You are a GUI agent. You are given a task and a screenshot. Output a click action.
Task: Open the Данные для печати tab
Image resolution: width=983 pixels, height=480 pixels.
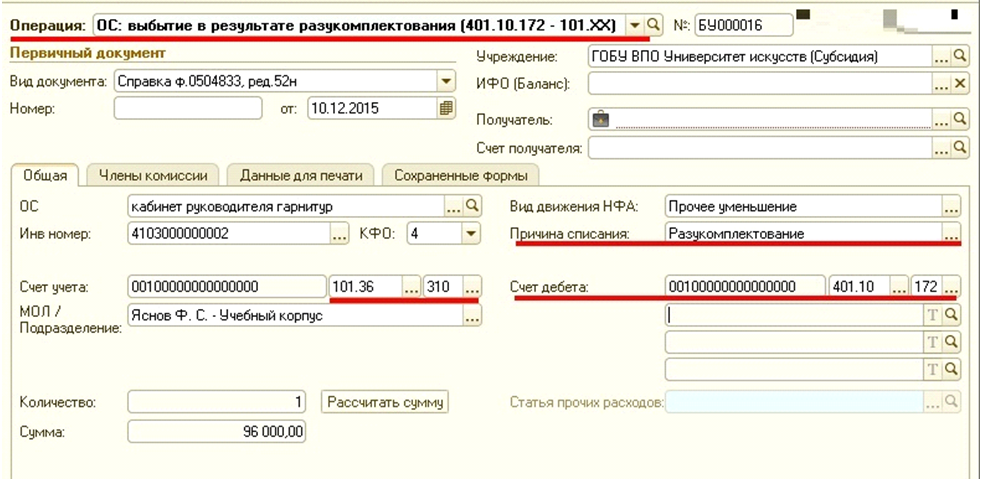pos(300,175)
